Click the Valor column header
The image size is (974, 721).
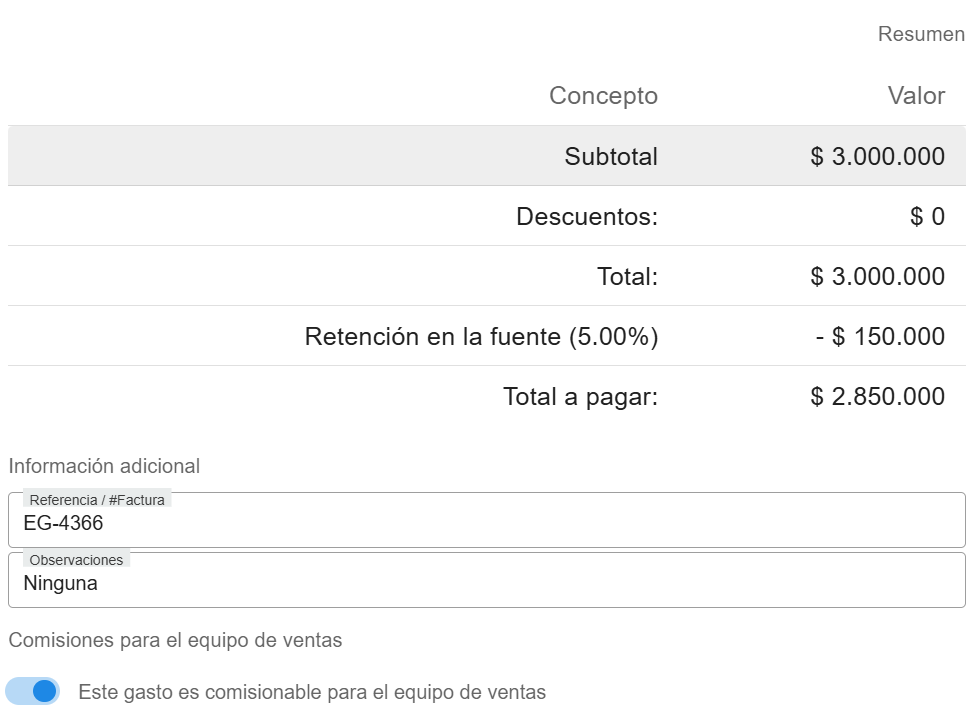tap(916, 96)
